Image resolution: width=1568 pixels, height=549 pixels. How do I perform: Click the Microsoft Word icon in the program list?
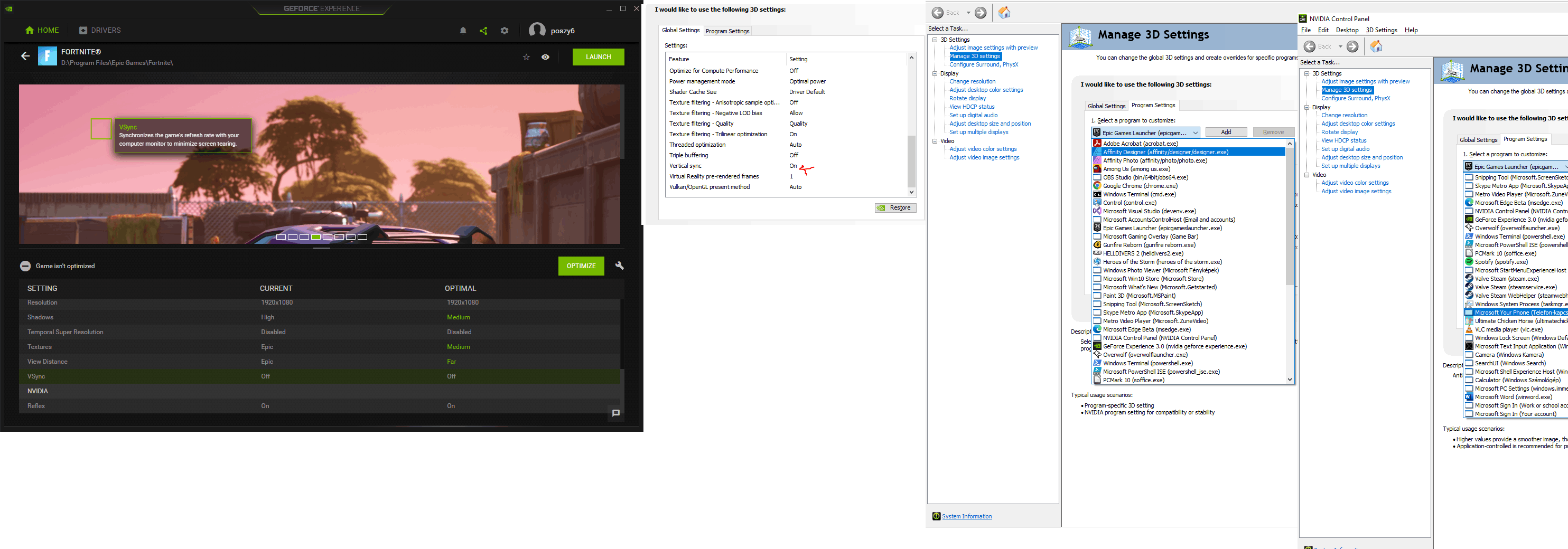tap(1469, 396)
